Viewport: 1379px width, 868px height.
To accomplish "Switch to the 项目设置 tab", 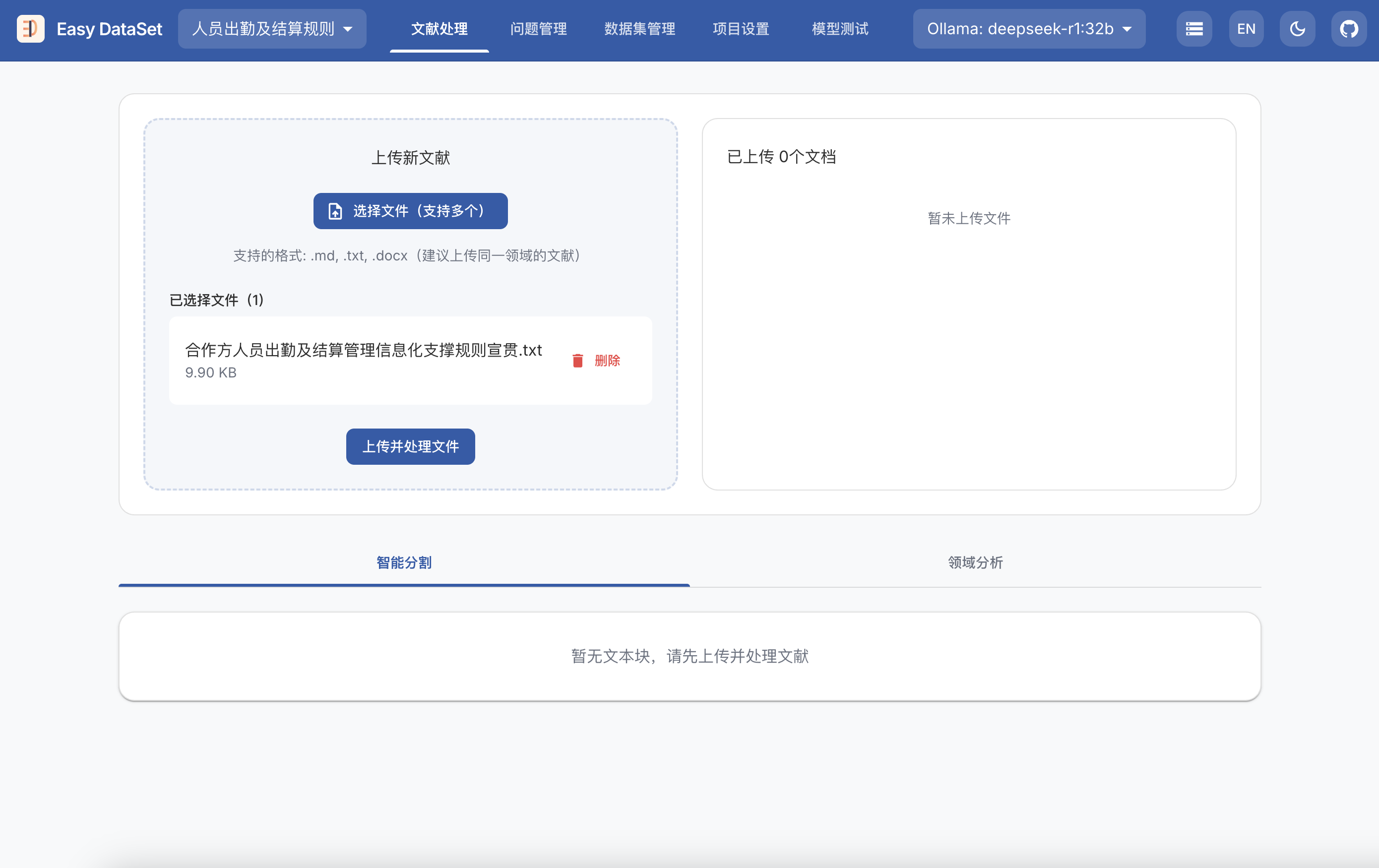I will point(741,29).
